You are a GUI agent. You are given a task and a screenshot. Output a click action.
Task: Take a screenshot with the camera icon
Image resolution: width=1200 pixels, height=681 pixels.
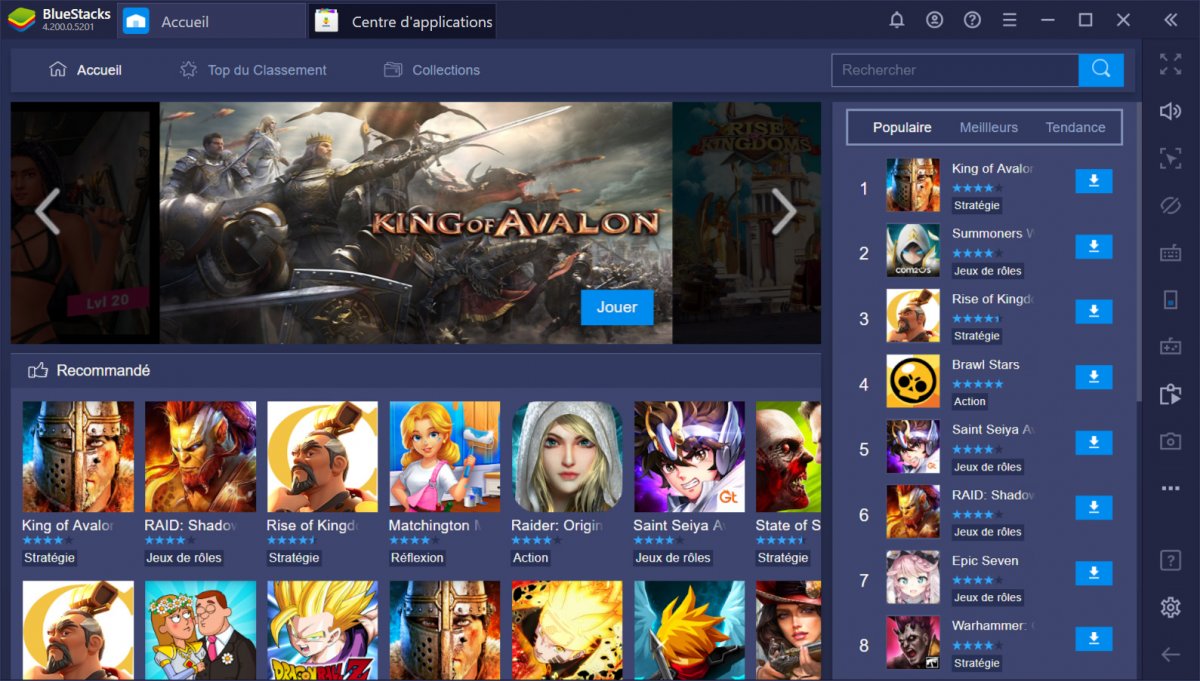click(x=1170, y=441)
